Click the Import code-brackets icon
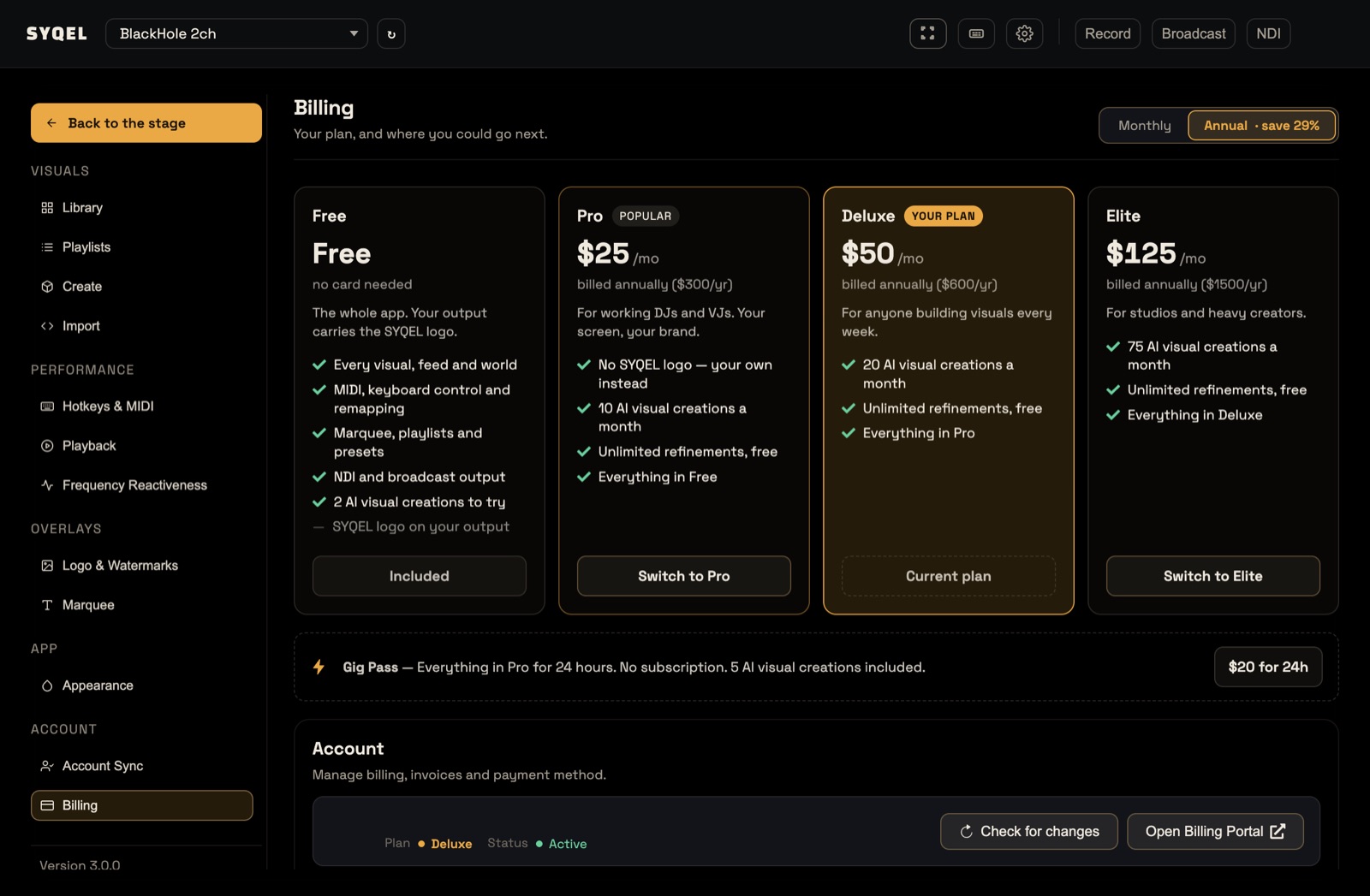The image size is (1370, 896). coord(47,326)
